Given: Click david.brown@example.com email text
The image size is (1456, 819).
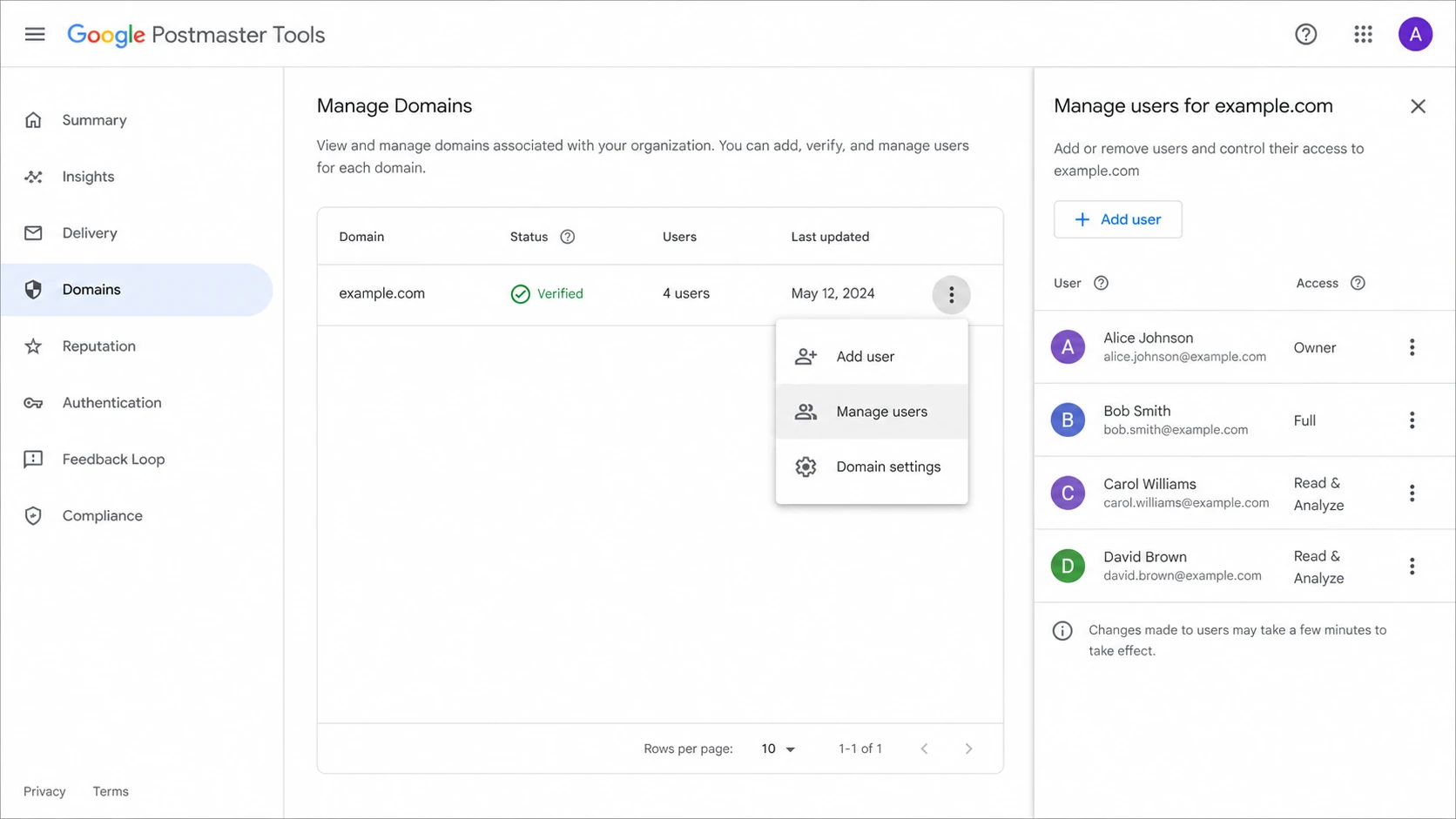Looking at the screenshot, I should pyautogui.click(x=1182, y=576).
